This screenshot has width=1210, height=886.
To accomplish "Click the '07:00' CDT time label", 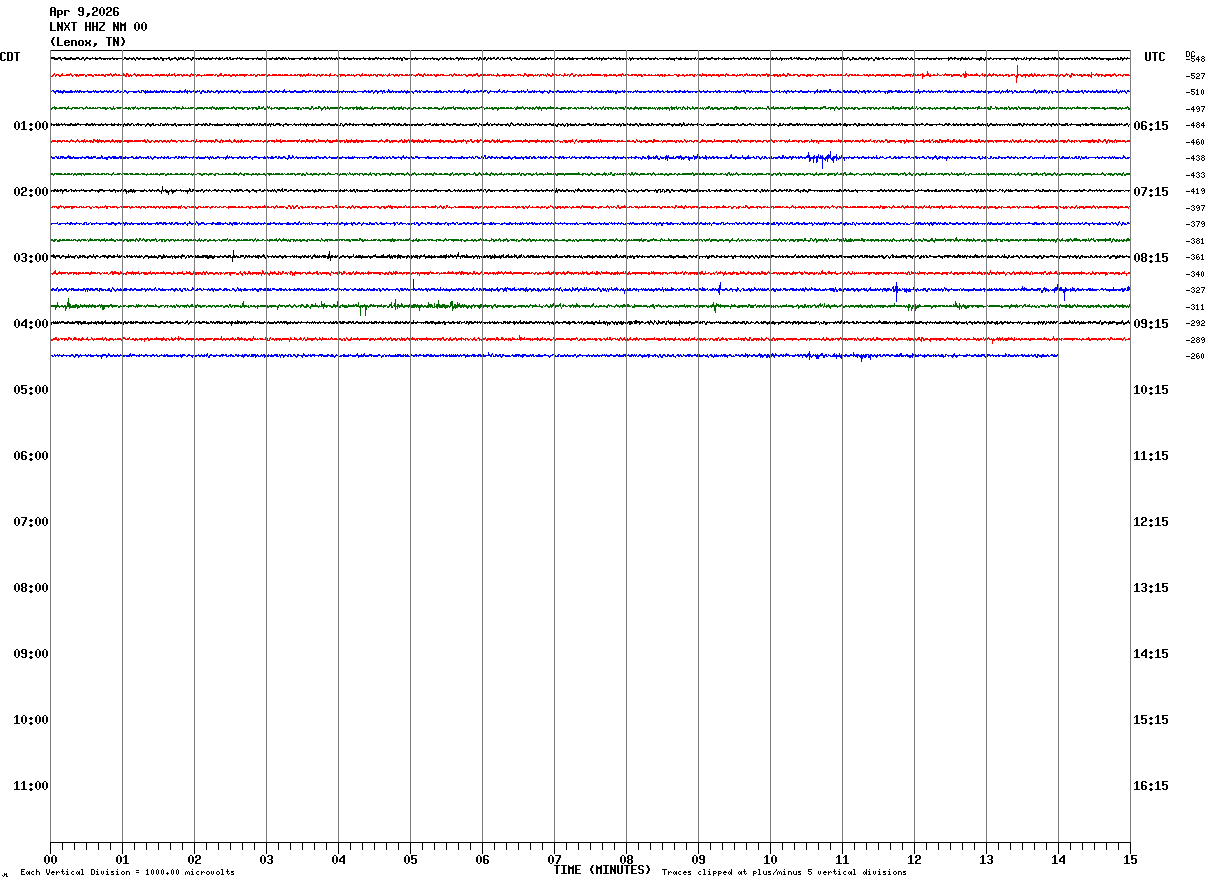I will [x=31, y=522].
